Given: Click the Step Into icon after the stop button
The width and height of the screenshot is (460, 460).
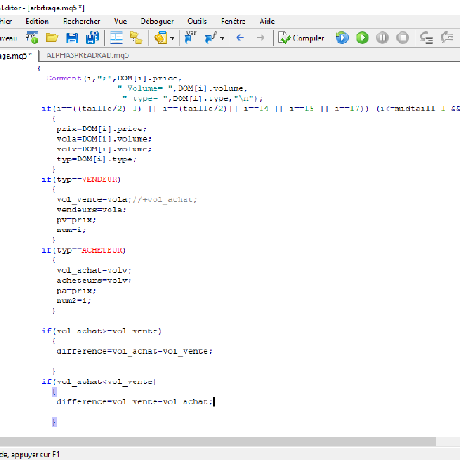Looking at the screenshot, I should tap(426, 38).
